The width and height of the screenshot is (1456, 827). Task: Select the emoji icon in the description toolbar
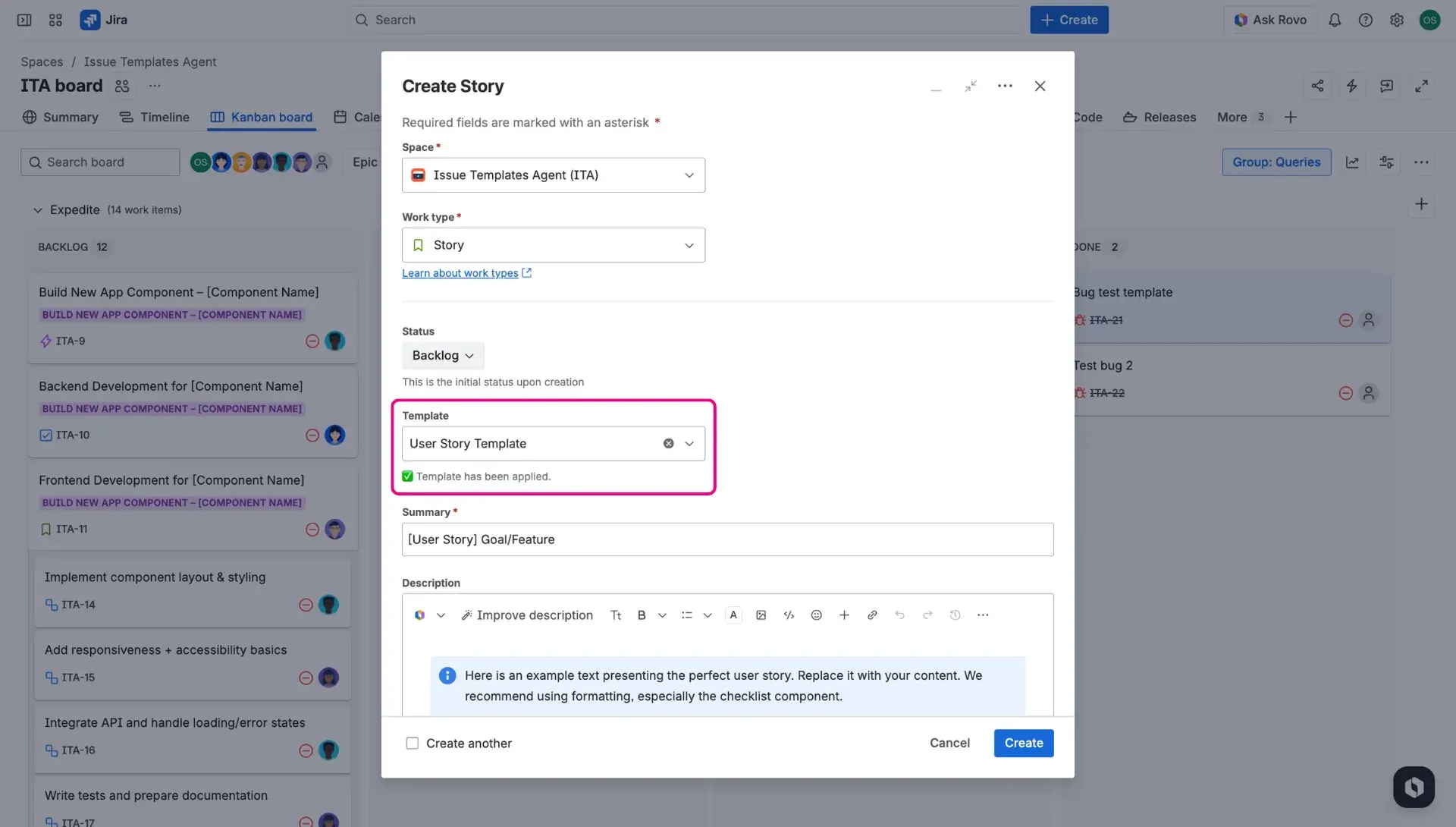[817, 615]
